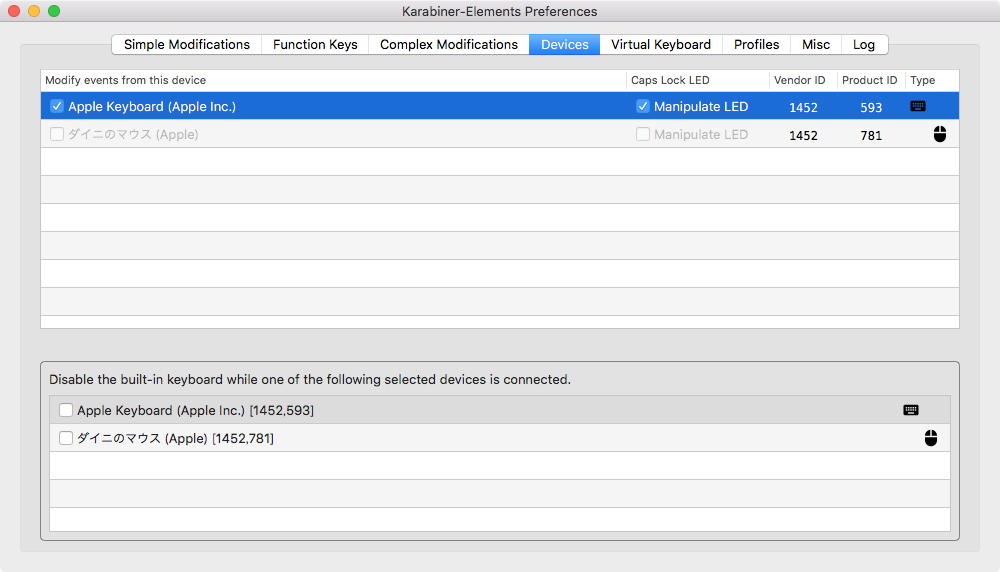Uncheck Apple Keyboard modify events checkbox
The height and width of the screenshot is (572, 1000).
[x=57, y=106]
